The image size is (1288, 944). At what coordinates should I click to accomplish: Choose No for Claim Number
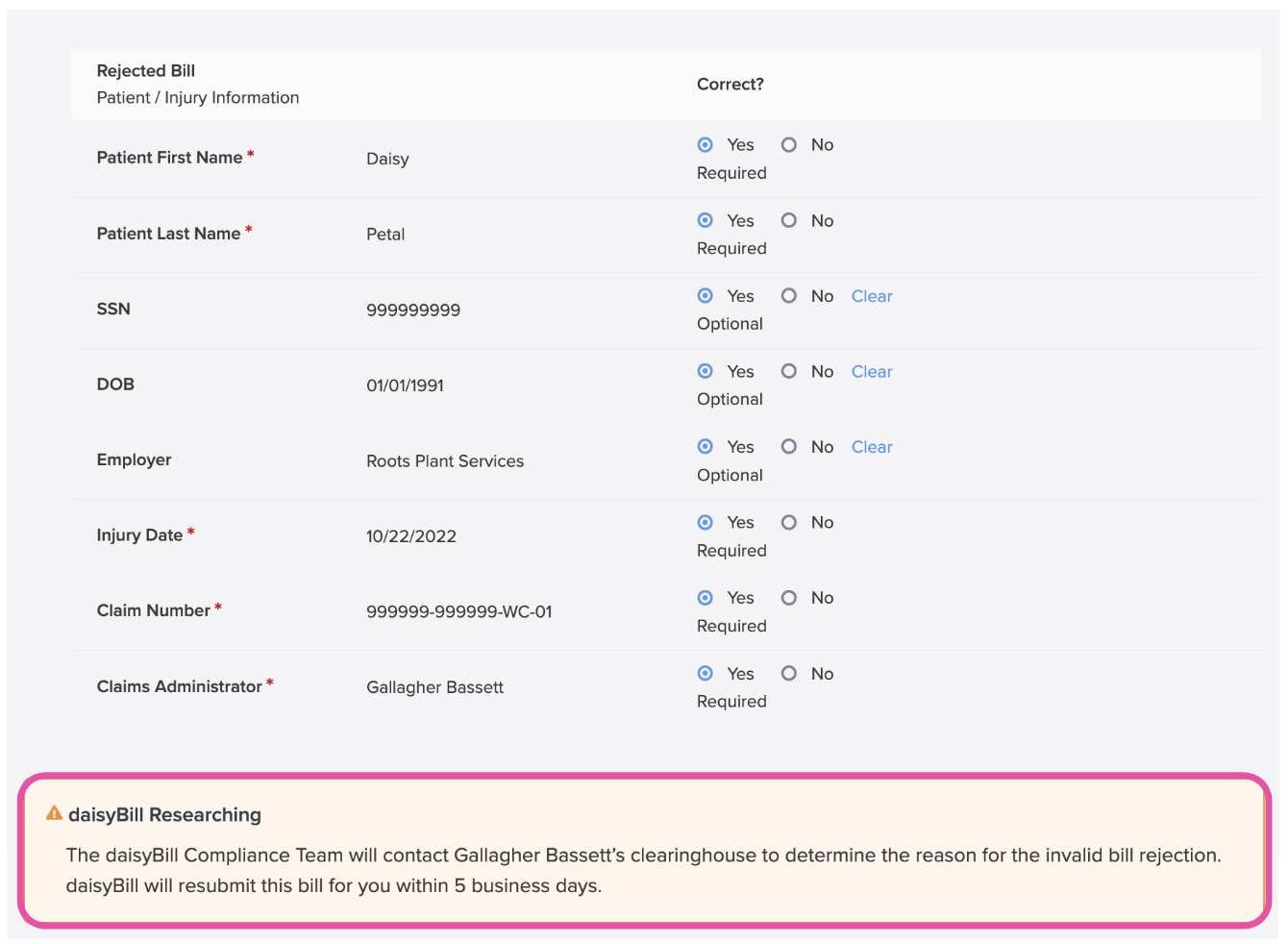tap(789, 598)
